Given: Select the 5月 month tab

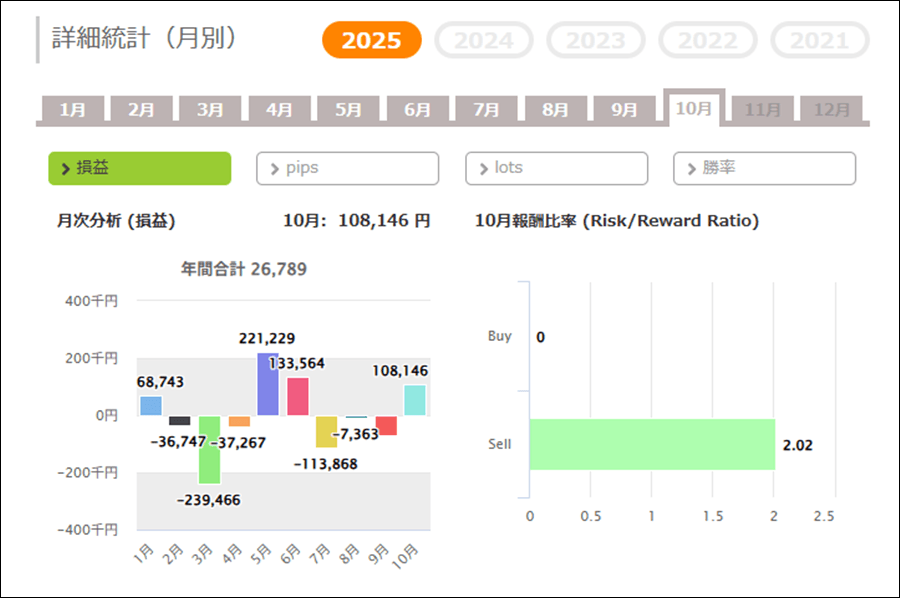Looking at the screenshot, I should 348,110.
